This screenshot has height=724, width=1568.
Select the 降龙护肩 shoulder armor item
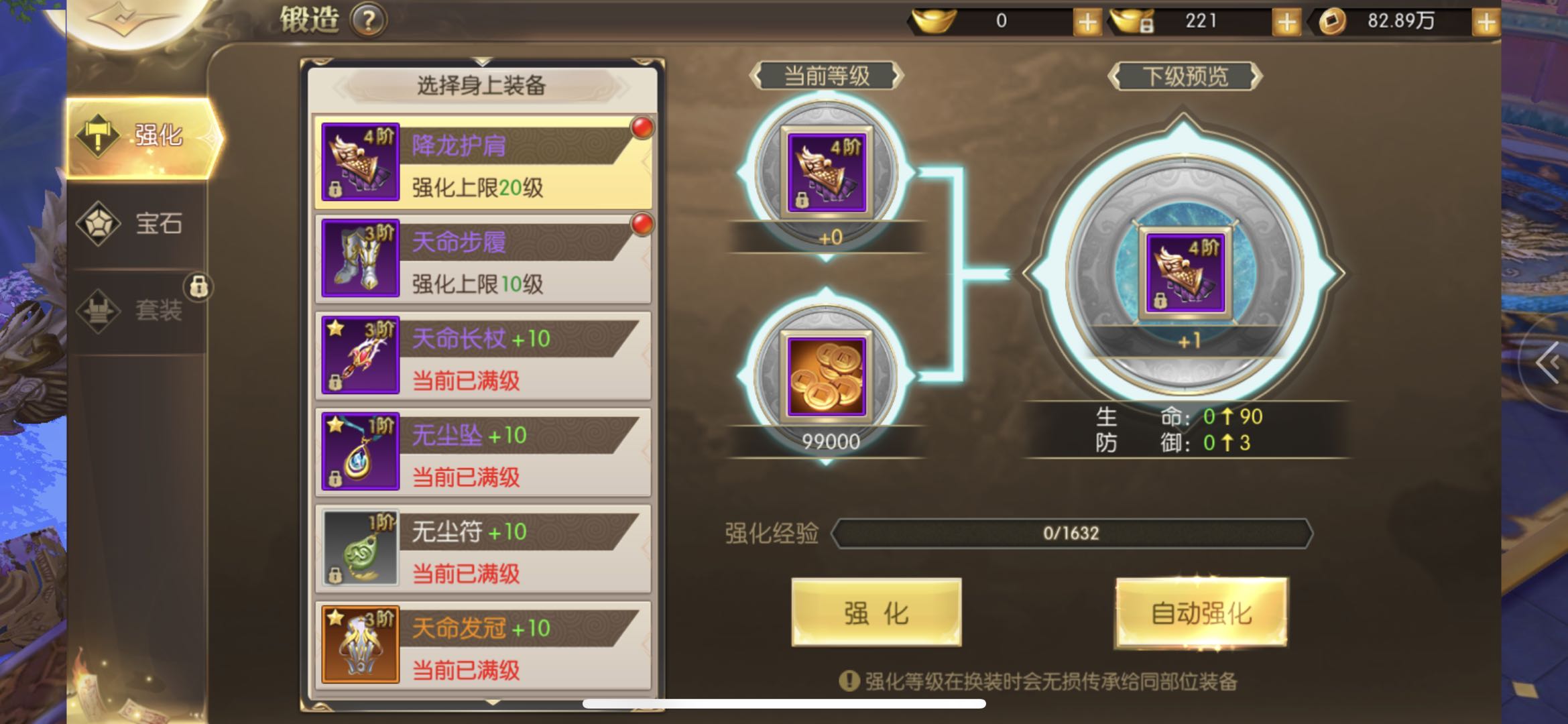coord(483,162)
